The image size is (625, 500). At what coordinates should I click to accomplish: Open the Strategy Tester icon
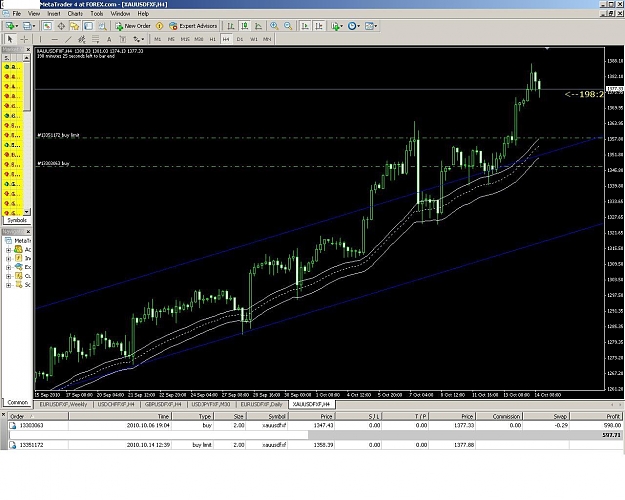[102, 26]
